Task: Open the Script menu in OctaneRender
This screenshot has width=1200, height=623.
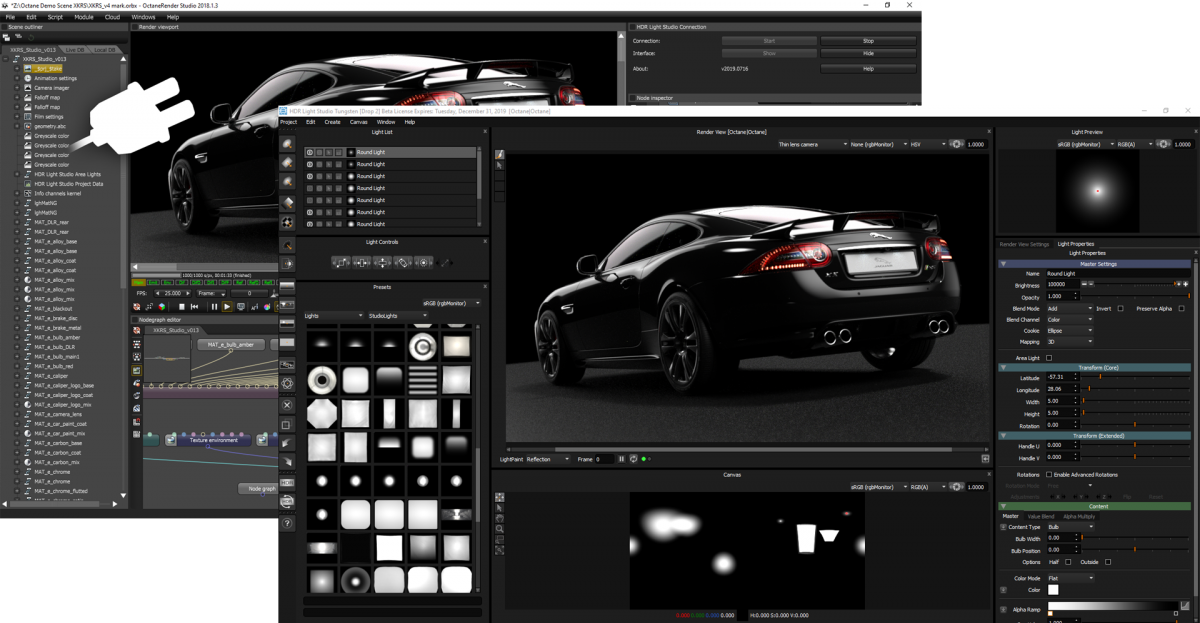Action: coord(56,17)
